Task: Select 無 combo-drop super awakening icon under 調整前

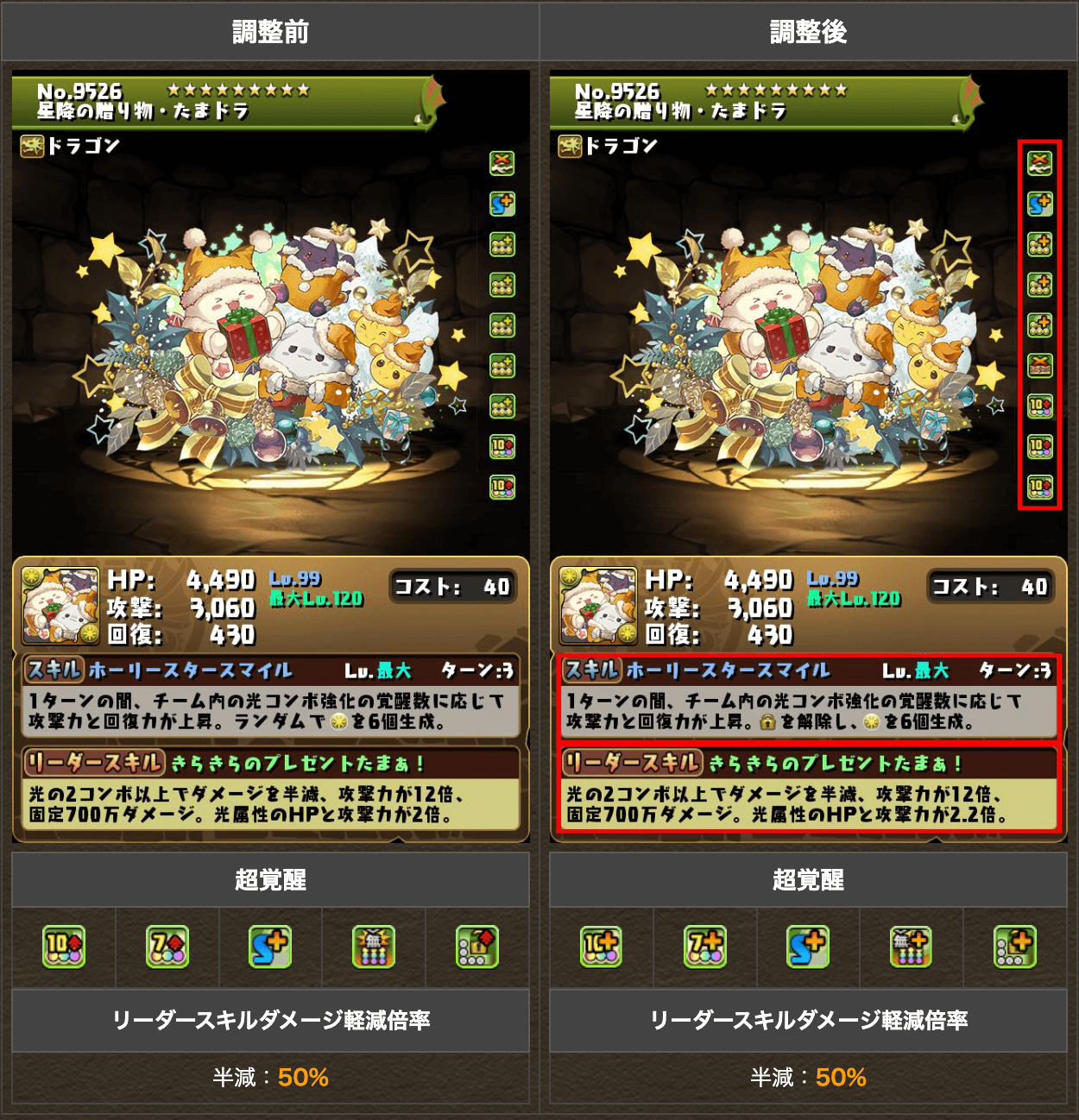Action: [x=374, y=947]
